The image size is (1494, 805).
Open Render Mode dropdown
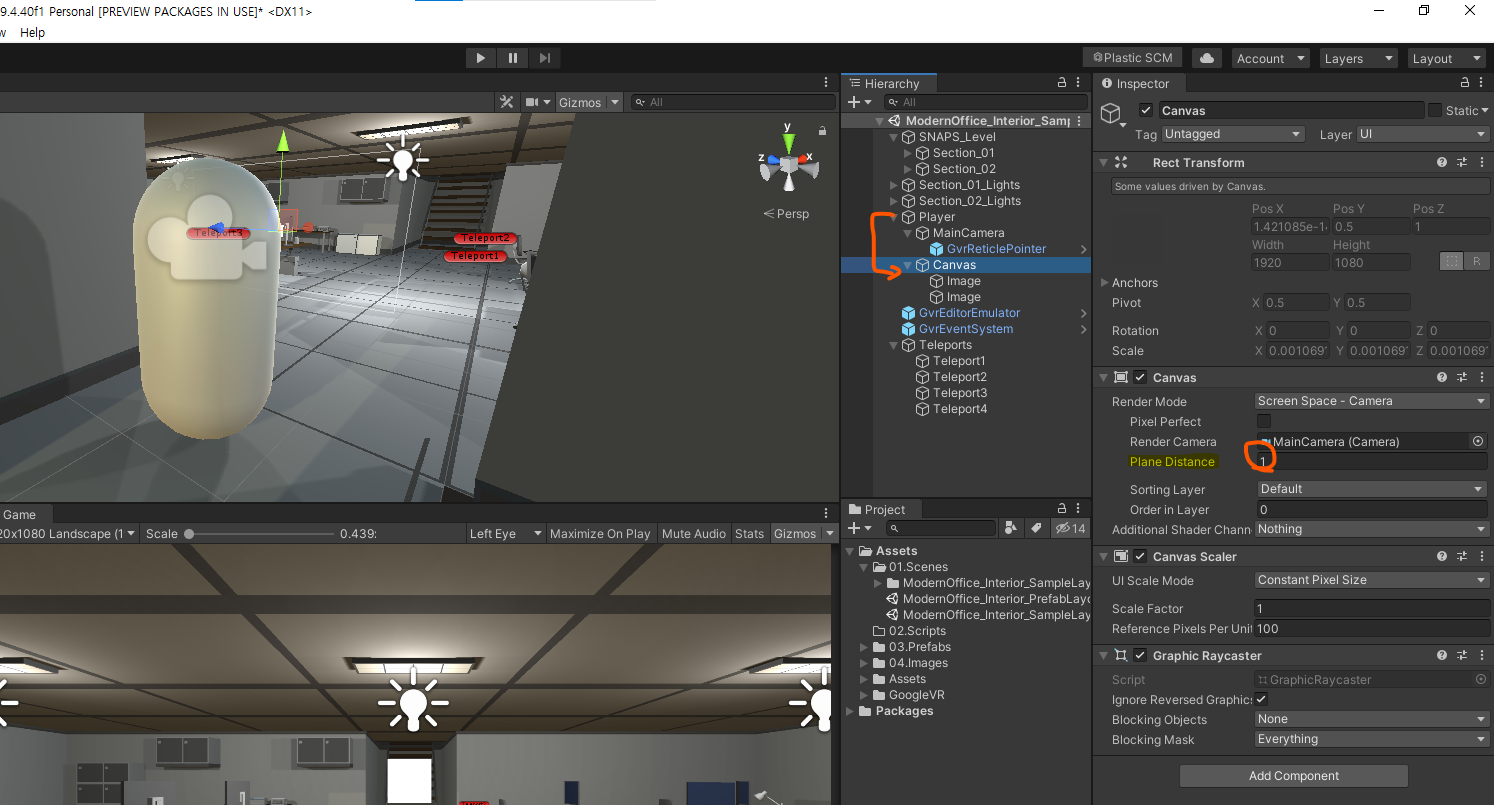point(1372,401)
